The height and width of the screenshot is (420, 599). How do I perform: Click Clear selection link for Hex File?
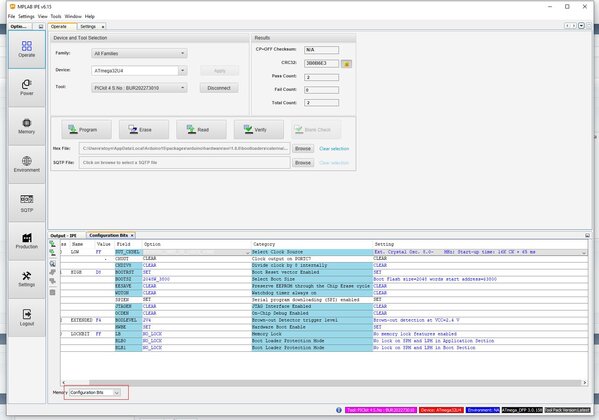pyautogui.click(x=334, y=149)
